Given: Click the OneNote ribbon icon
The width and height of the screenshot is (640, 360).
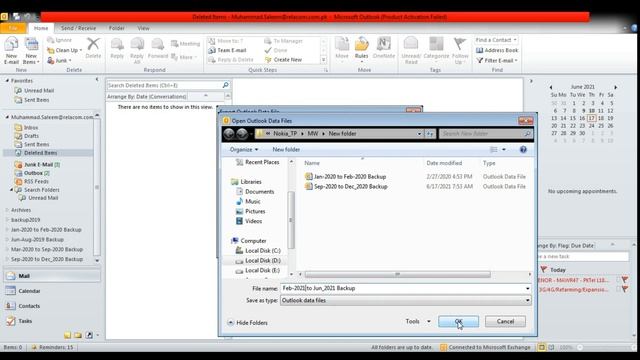Looking at the screenshot, I should 384,48.
